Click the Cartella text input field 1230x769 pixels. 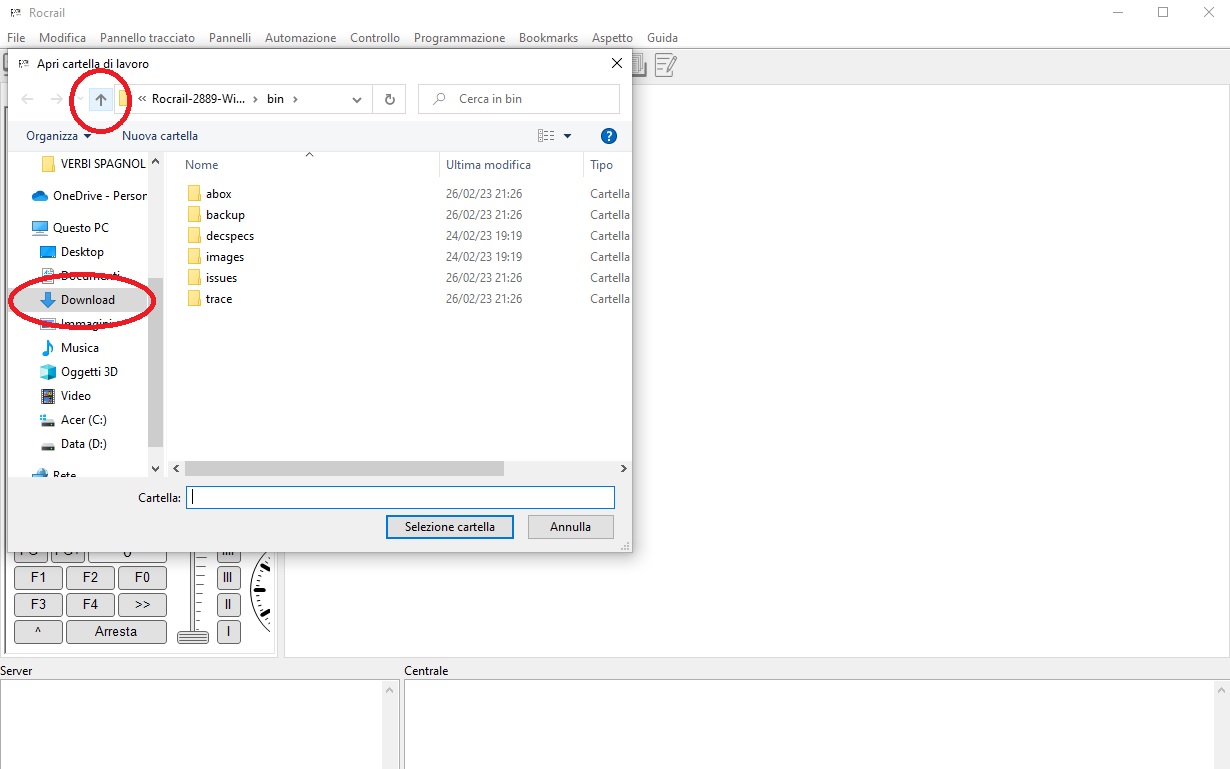[x=400, y=497]
